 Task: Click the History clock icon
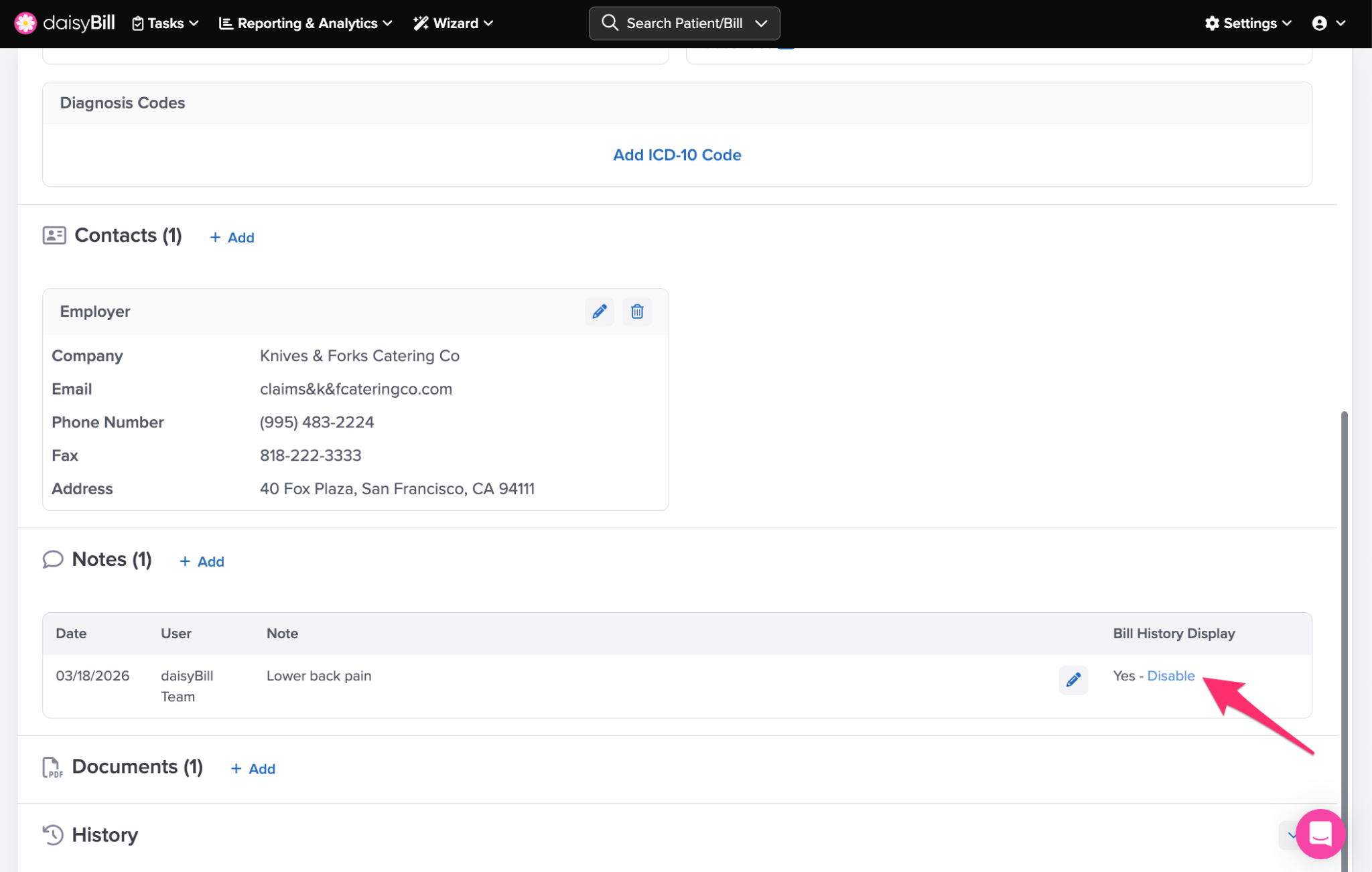pos(53,834)
